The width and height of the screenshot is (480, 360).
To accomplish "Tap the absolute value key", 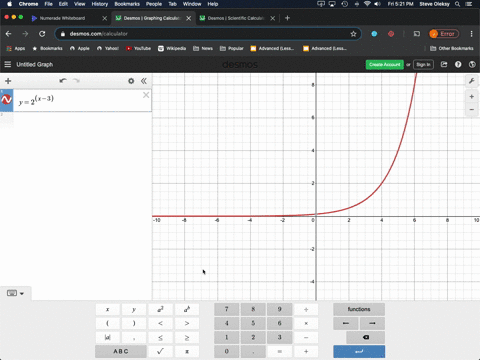I will pos(107,337).
